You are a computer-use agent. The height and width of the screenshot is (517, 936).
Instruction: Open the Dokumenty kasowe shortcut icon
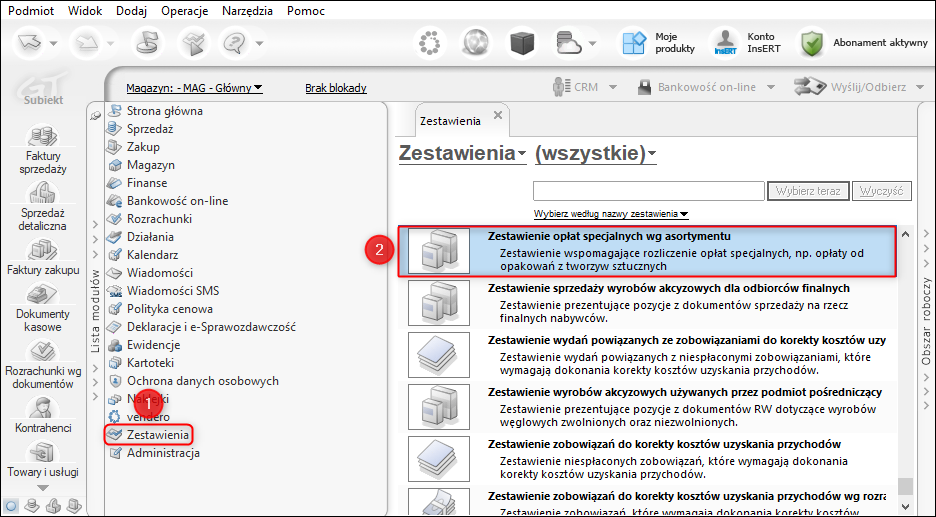coord(42,294)
